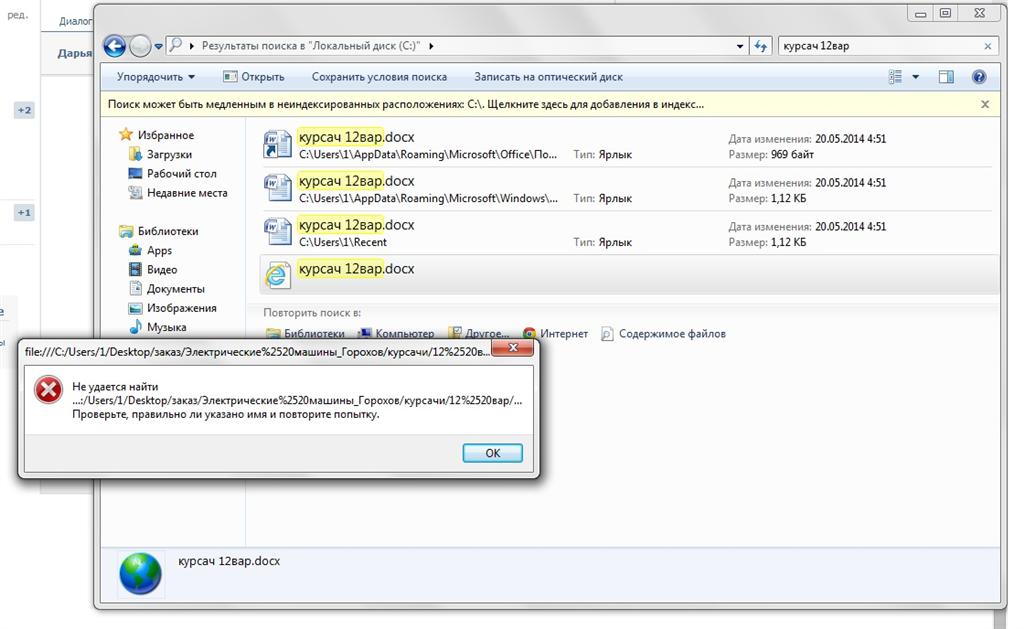The image size is (1024, 629).
Task: Click Word icon of the C:\Users\1\Recent result
Action: (278, 233)
